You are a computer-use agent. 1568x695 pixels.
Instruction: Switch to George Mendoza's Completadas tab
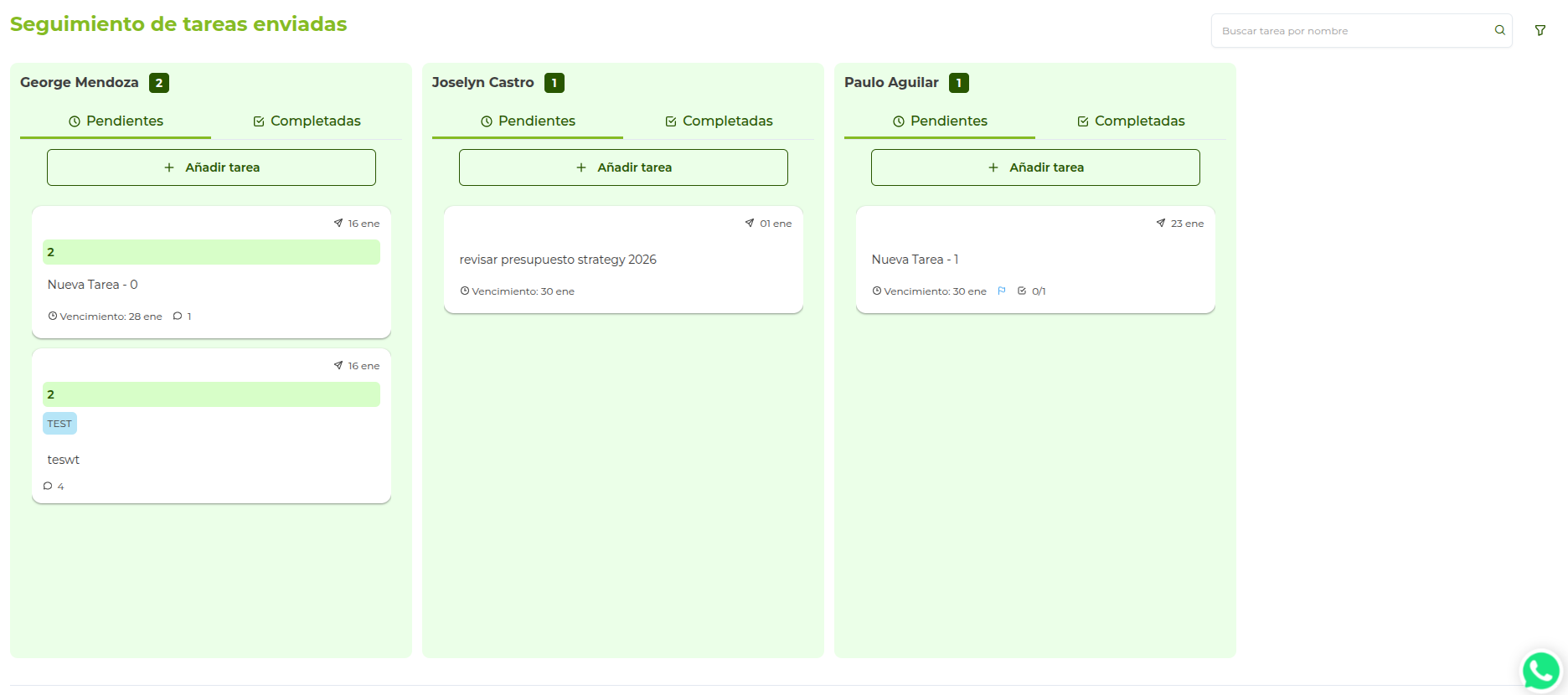point(307,121)
